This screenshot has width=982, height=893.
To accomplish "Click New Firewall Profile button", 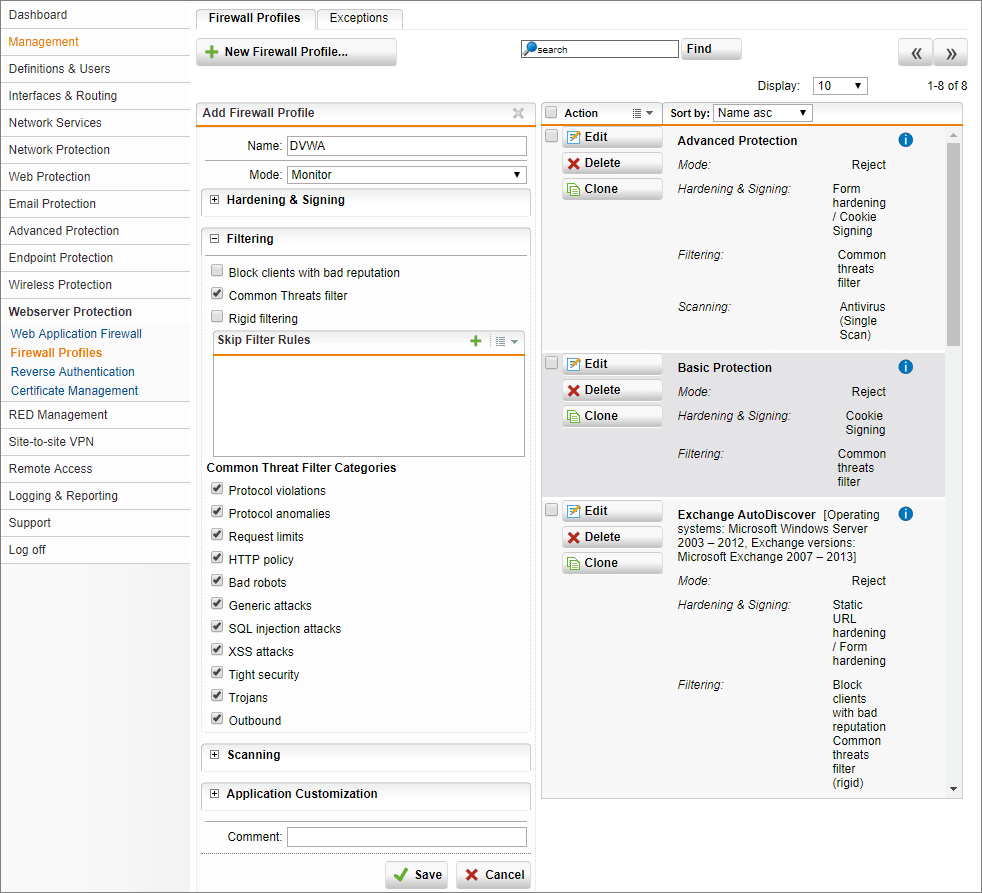I will (x=296, y=52).
